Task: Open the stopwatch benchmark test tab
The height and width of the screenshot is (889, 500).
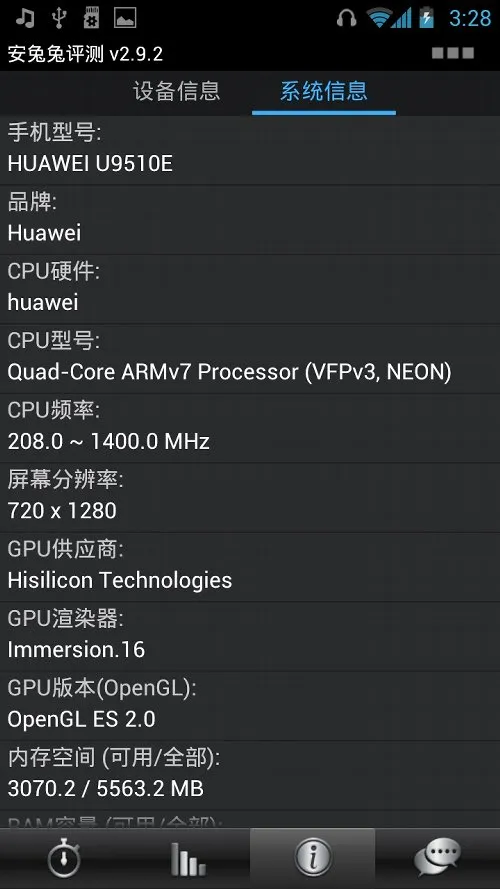Action: (x=62, y=858)
